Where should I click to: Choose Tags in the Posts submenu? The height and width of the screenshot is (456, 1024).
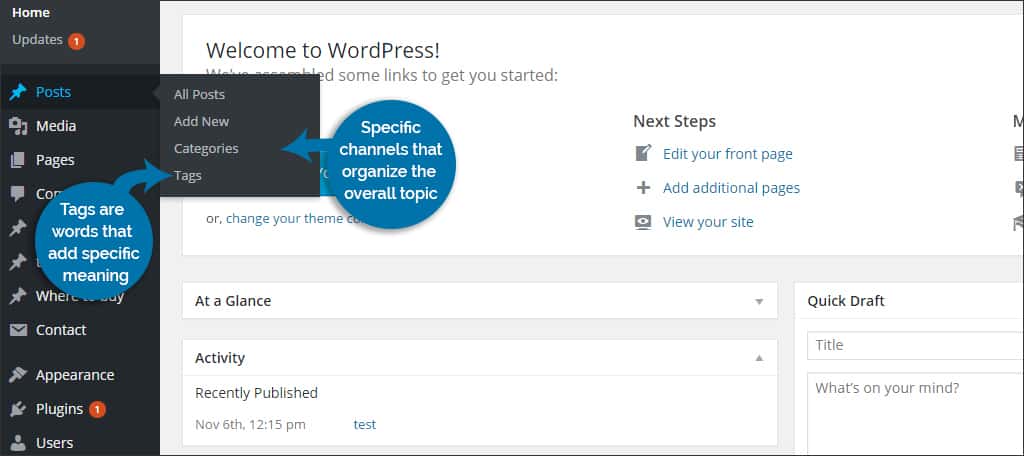pos(187,176)
